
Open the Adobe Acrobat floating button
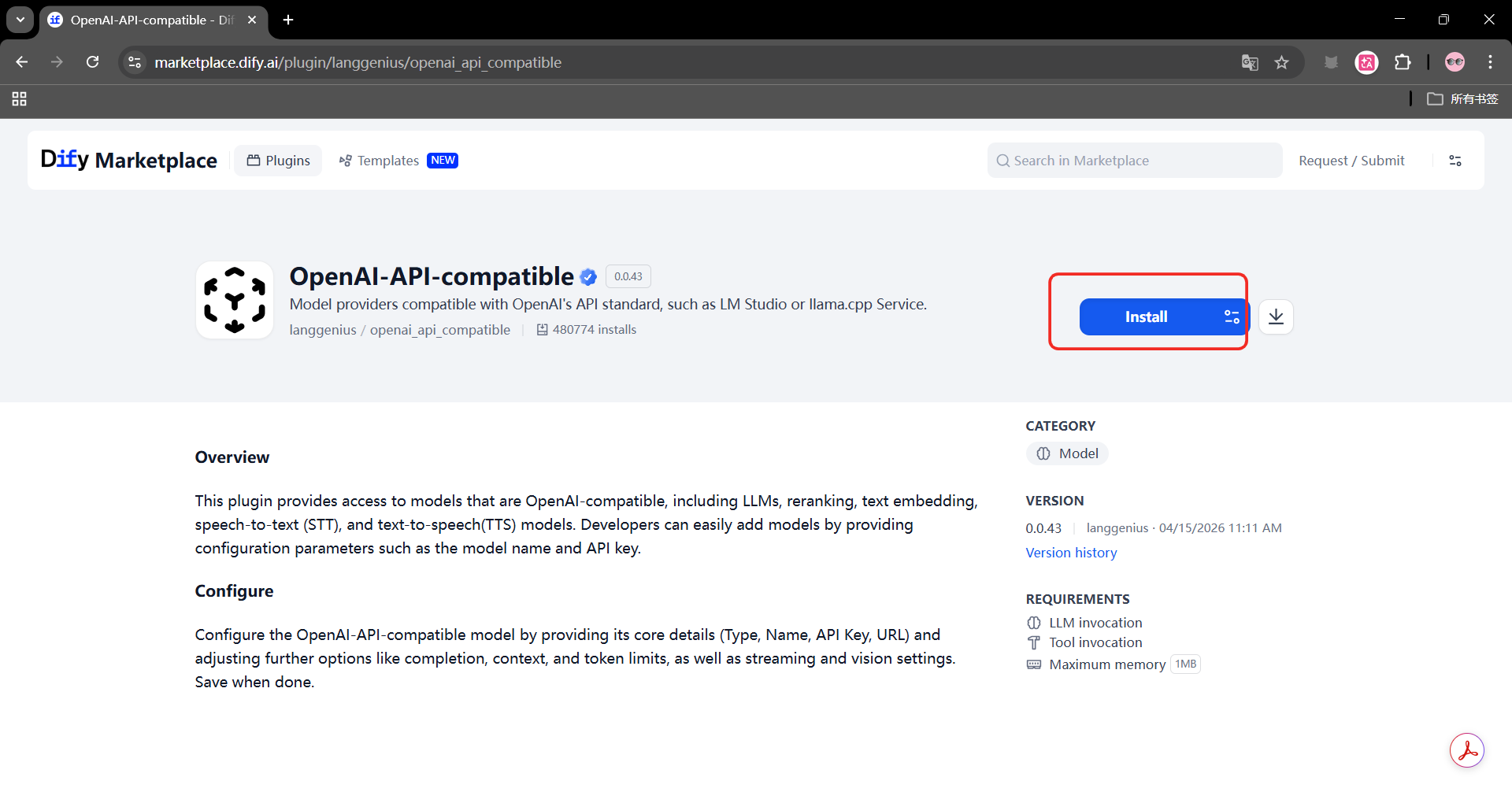click(1467, 750)
